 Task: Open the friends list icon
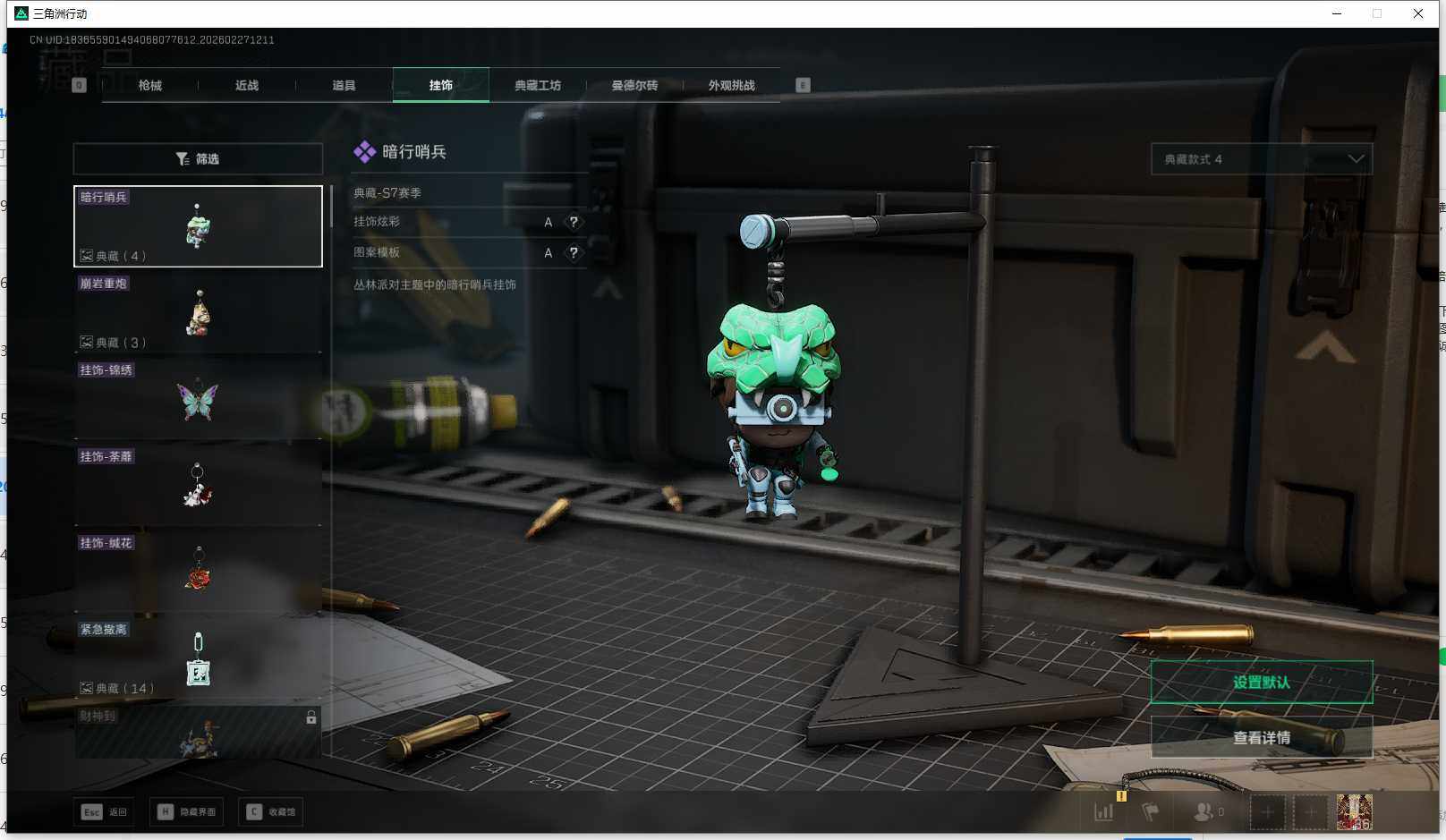[1204, 811]
